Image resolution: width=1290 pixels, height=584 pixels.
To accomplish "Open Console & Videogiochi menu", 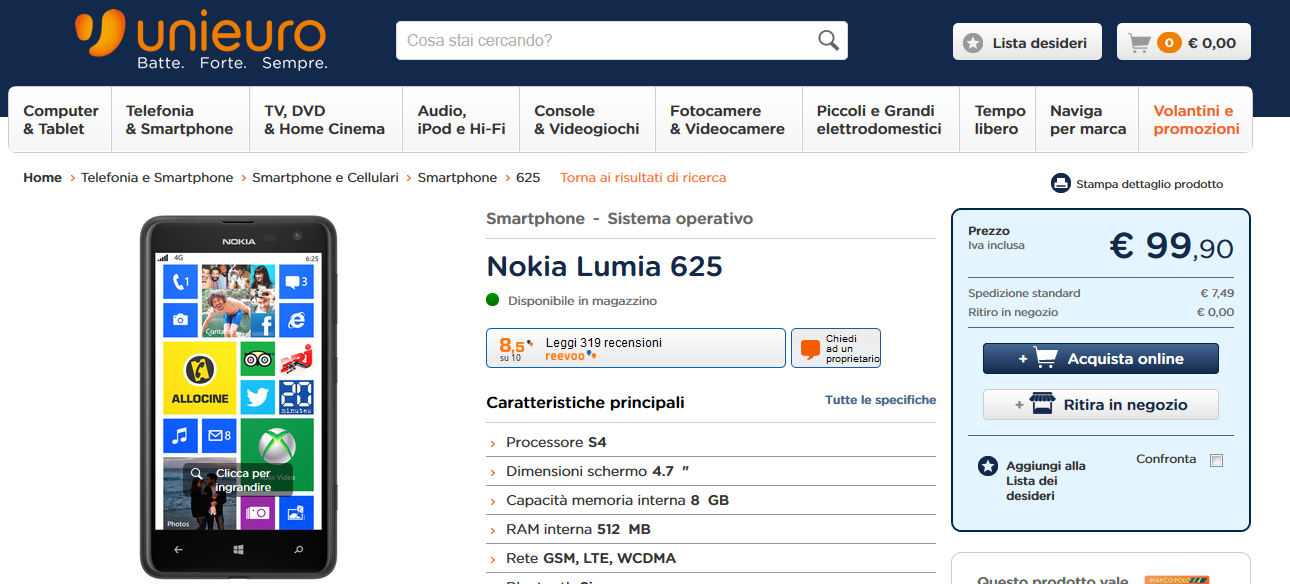I will click(x=587, y=120).
